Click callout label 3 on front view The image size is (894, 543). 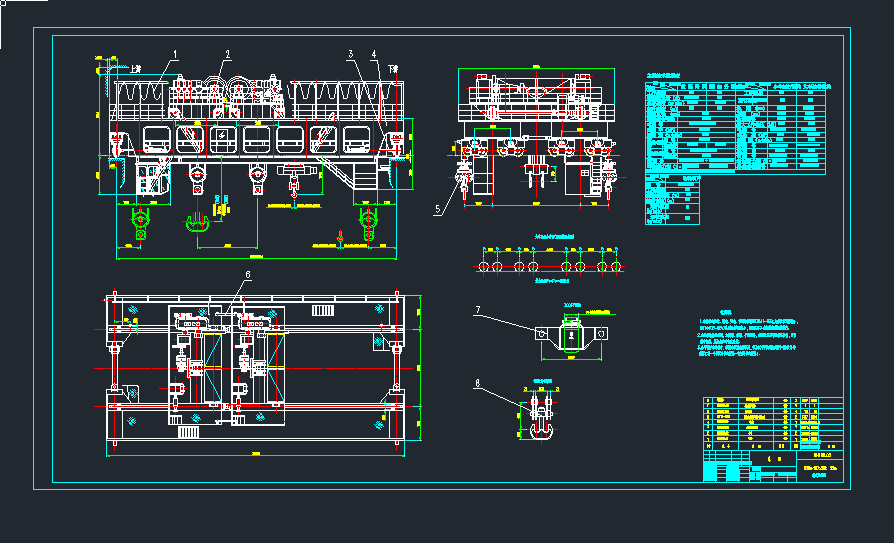[351, 53]
